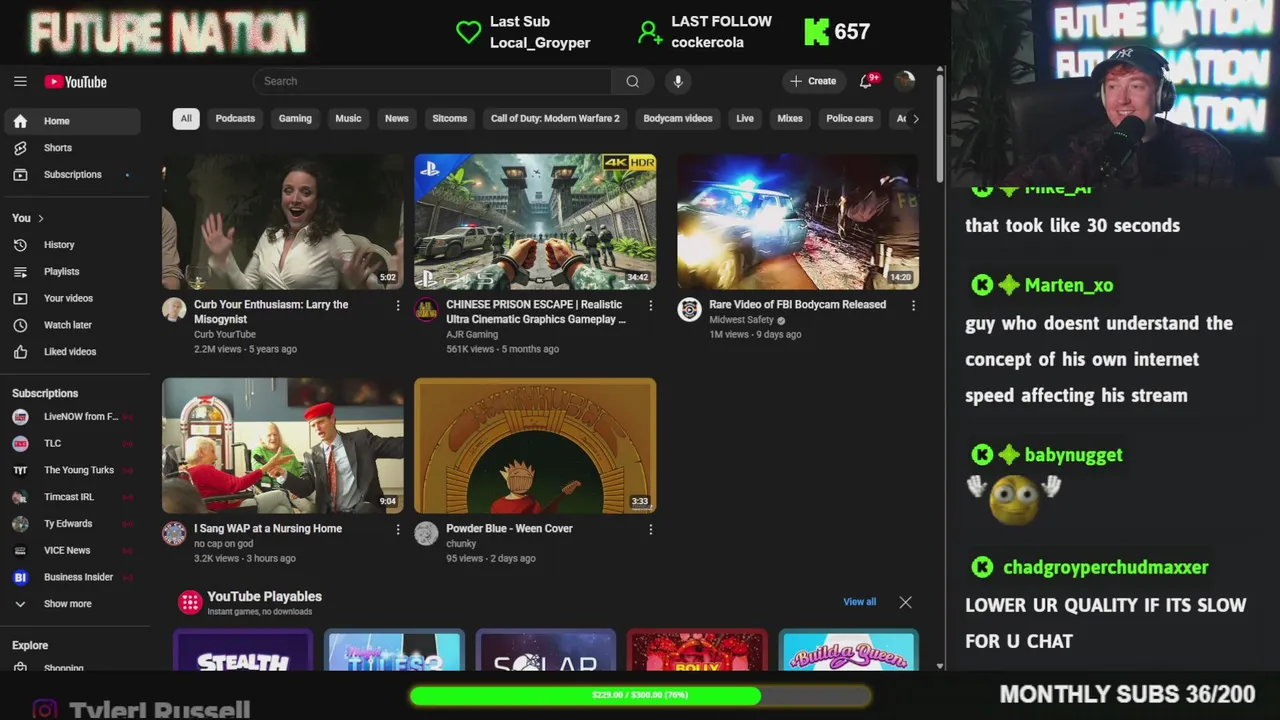Click the search magnifier button
This screenshot has width=1280, height=720.
(x=632, y=81)
